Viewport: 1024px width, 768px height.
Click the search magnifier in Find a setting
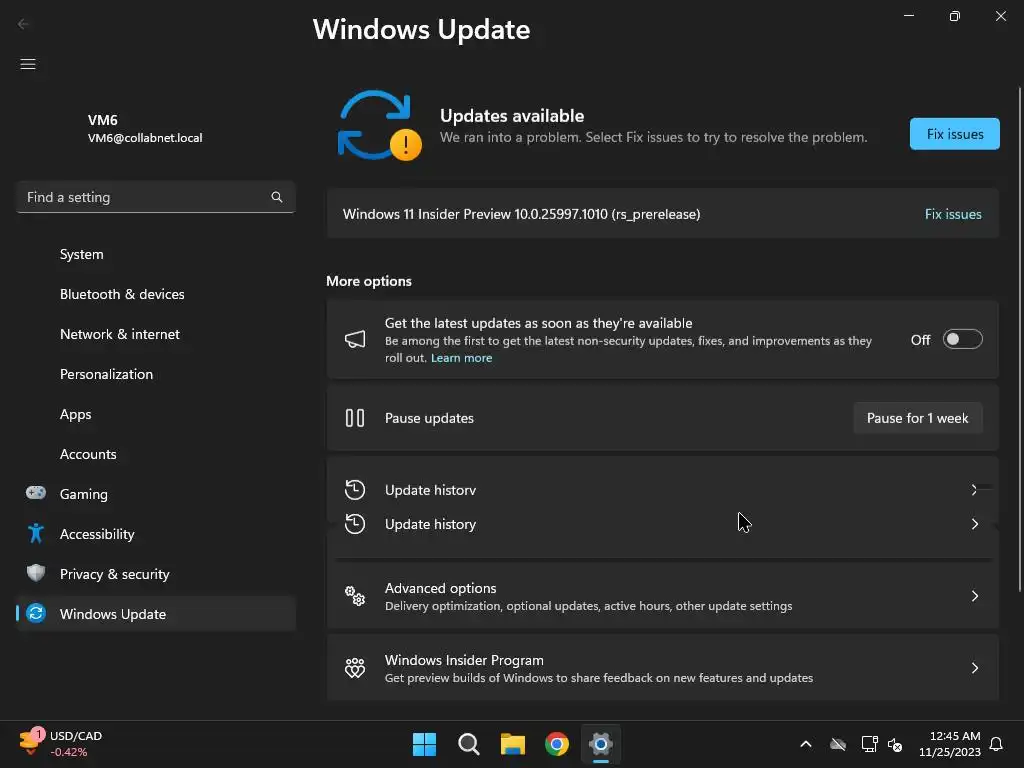click(x=277, y=197)
